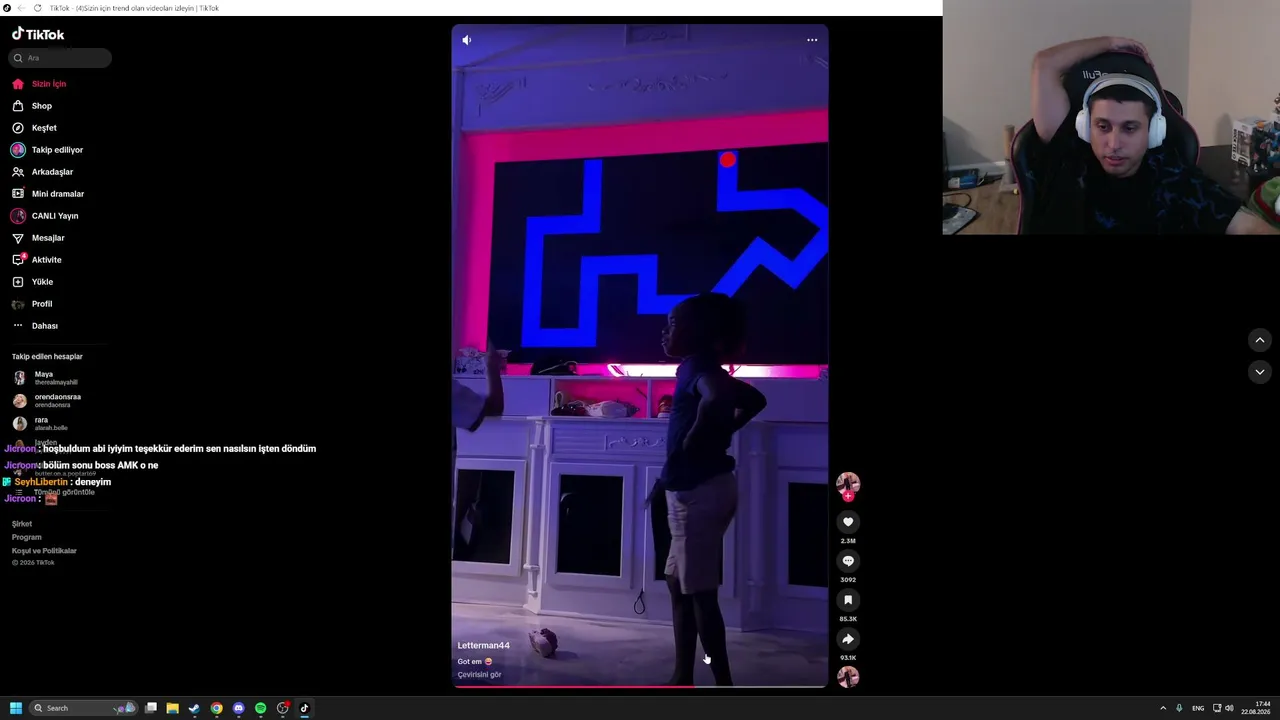1280x720 pixels.
Task: Share the video via arrow icon
Action: 848,639
